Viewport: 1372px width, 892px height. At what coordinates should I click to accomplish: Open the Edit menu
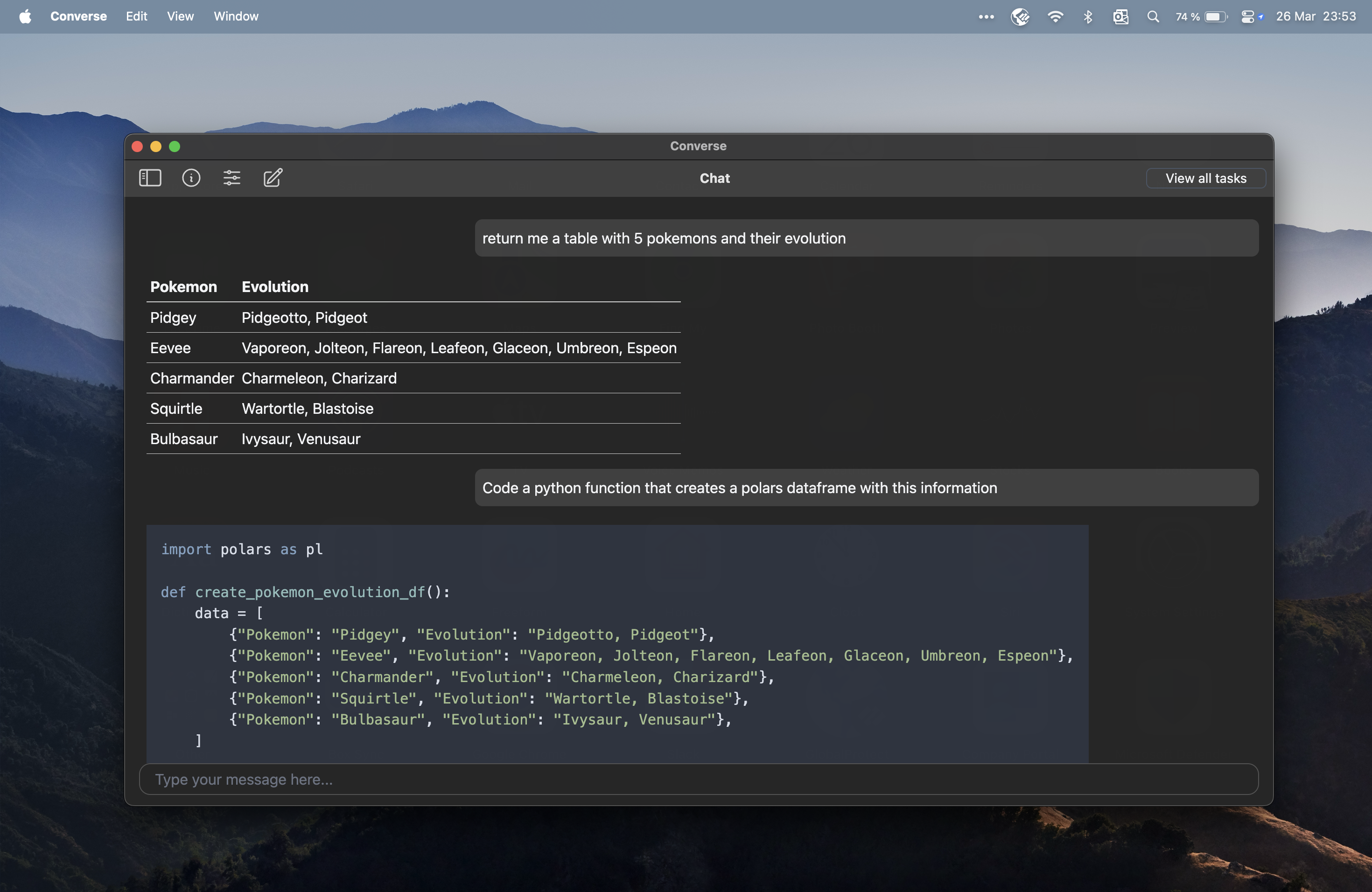click(x=137, y=16)
